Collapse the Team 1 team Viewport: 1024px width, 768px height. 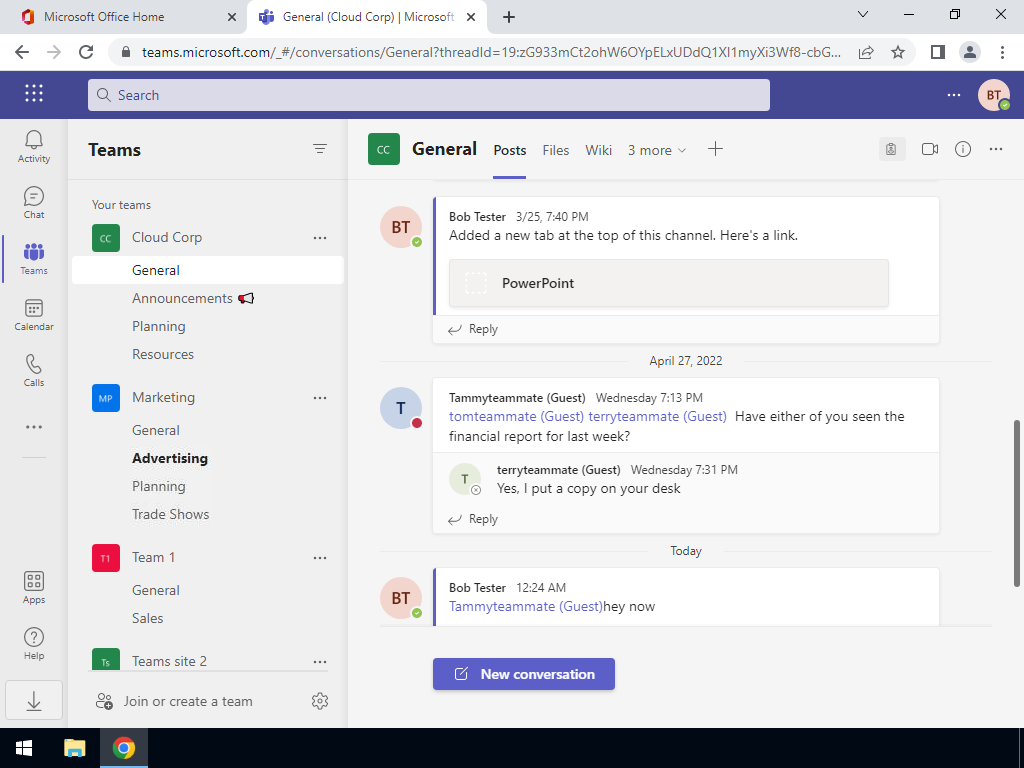tap(153, 558)
